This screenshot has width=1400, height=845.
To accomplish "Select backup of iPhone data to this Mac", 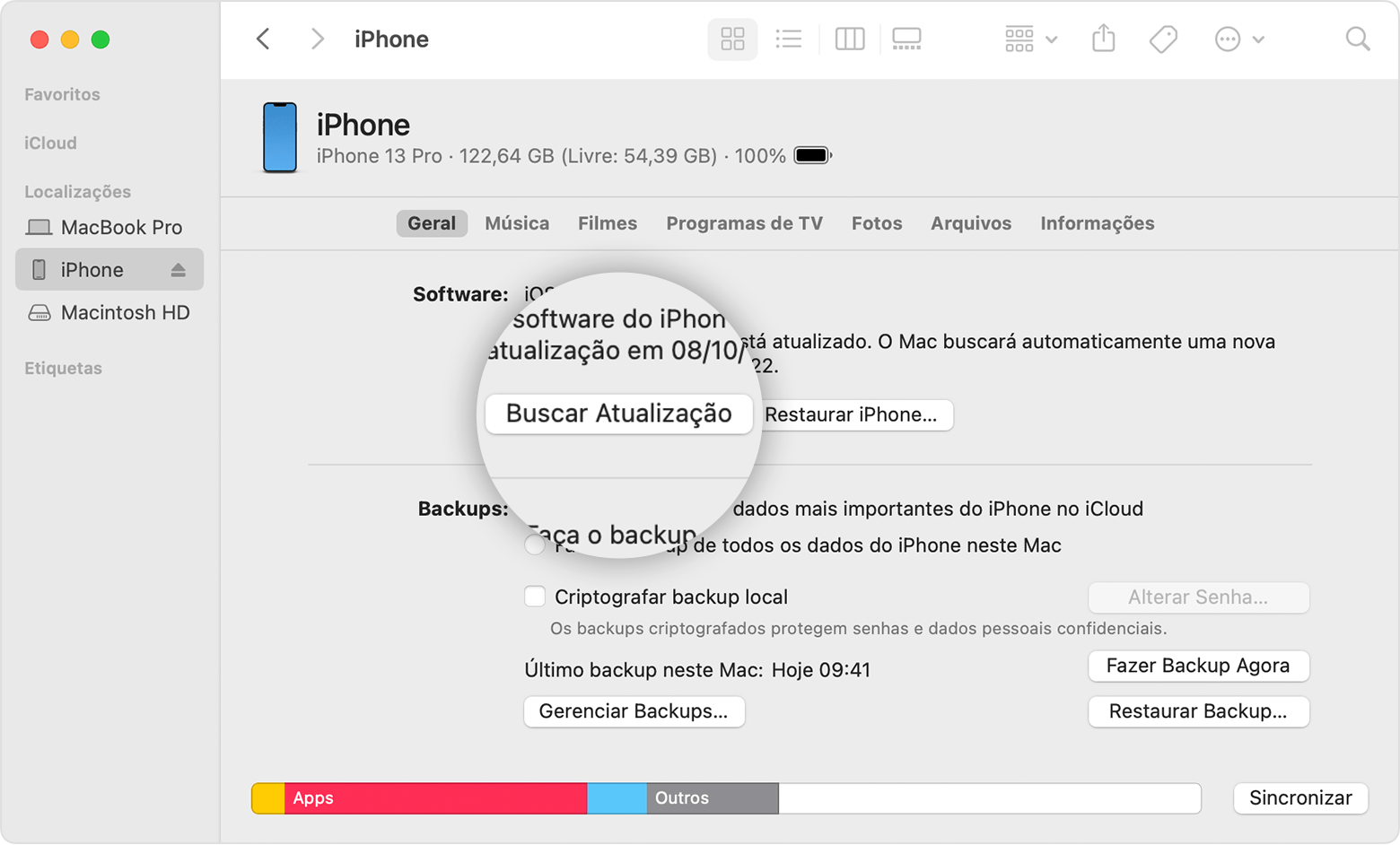I will (535, 544).
